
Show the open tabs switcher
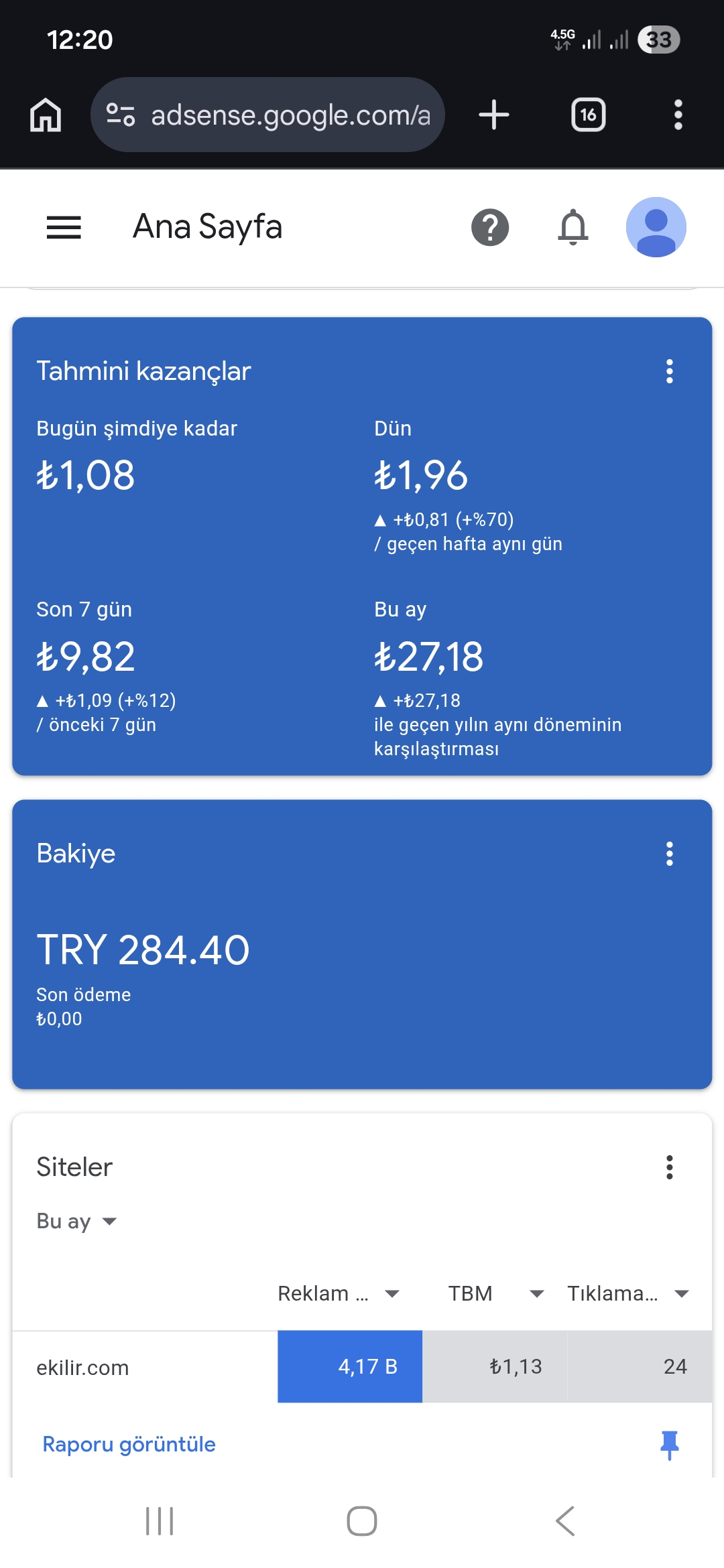pyautogui.click(x=588, y=115)
